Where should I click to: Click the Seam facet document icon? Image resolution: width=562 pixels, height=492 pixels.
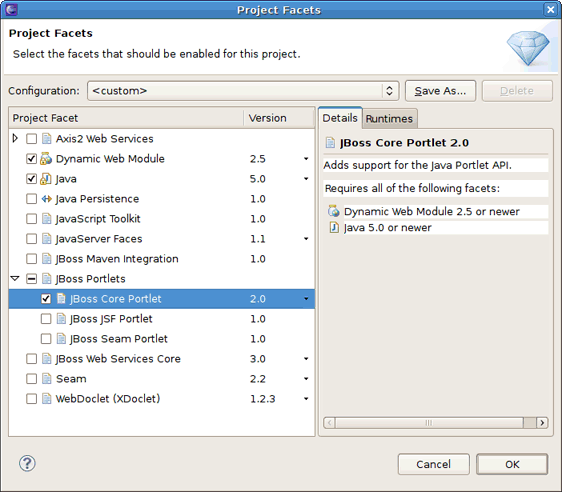coord(47,379)
